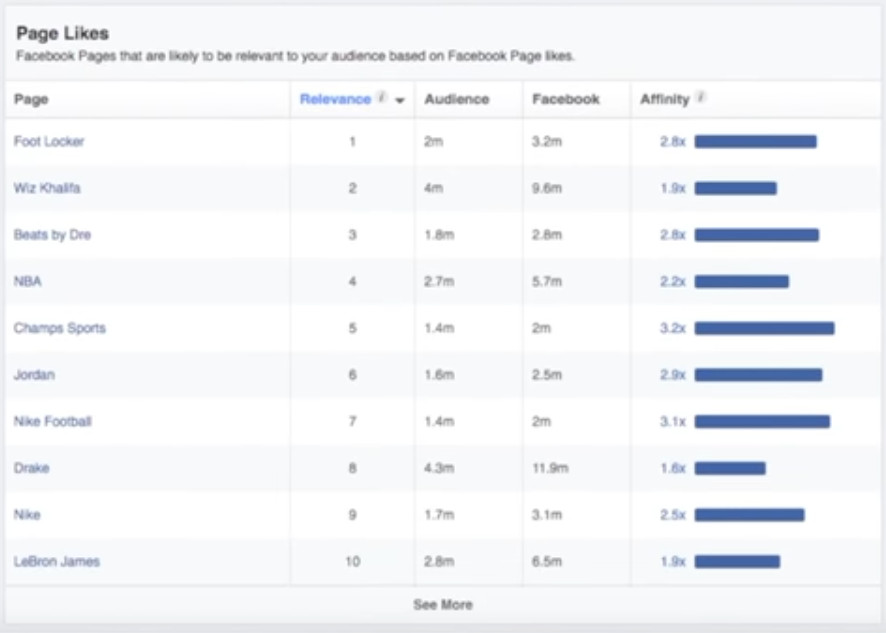Click the 1.7m Audience value

[439, 514]
